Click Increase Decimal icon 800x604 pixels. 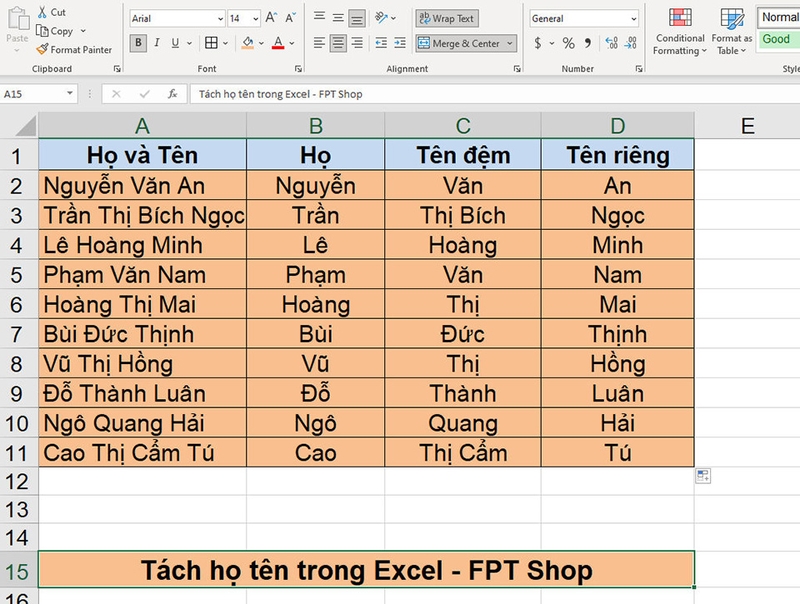(612, 43)
